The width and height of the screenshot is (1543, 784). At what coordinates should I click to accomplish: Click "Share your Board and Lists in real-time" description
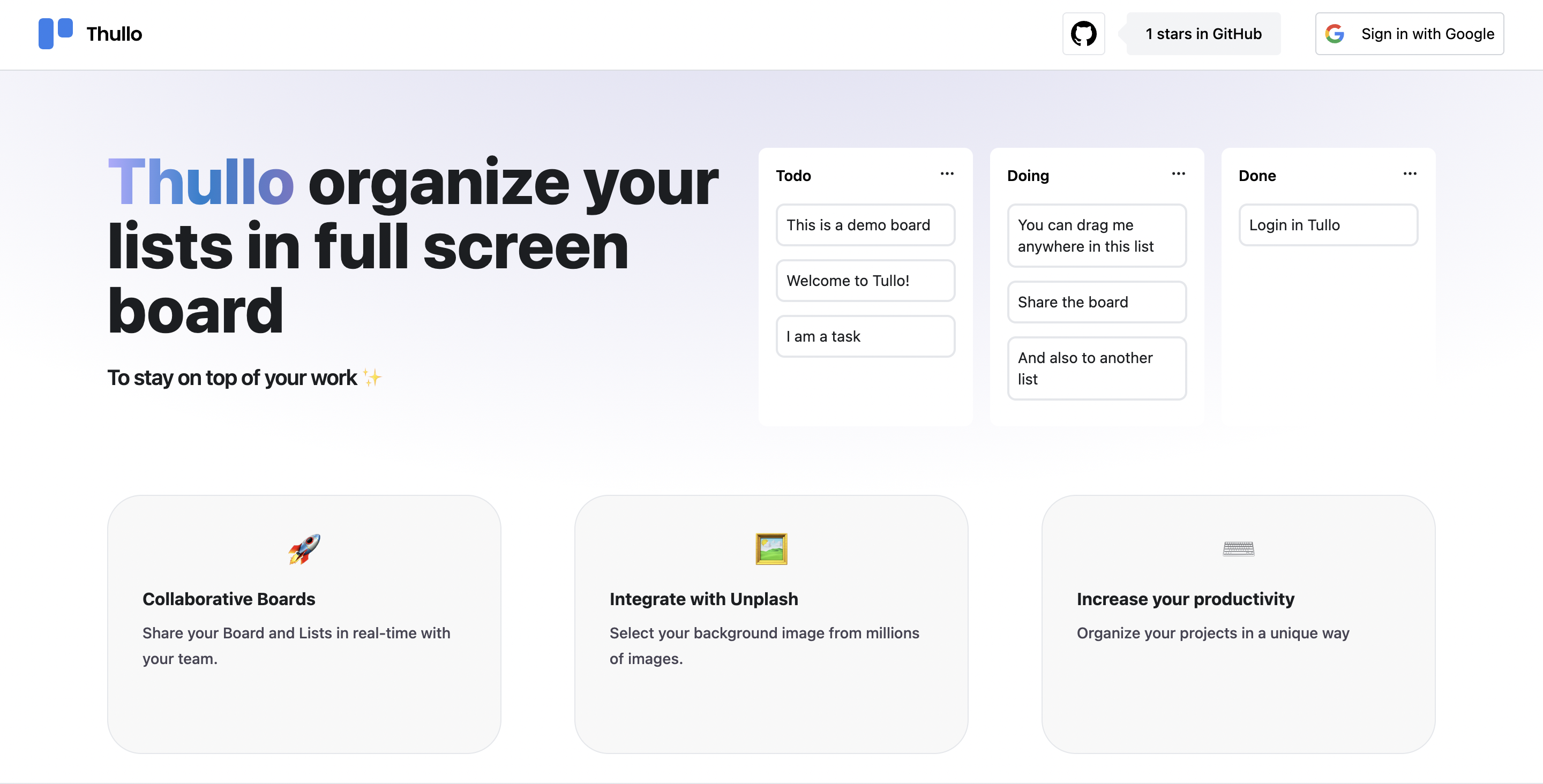coord(296,646)
